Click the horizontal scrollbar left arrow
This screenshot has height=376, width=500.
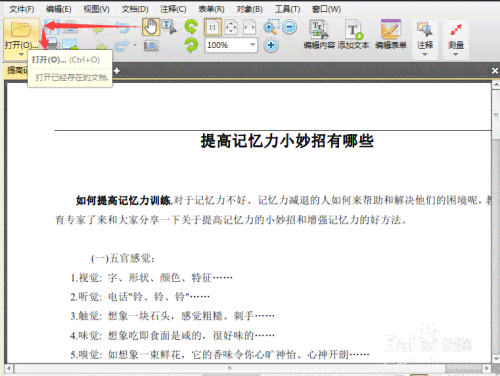[x=9, y=368]
